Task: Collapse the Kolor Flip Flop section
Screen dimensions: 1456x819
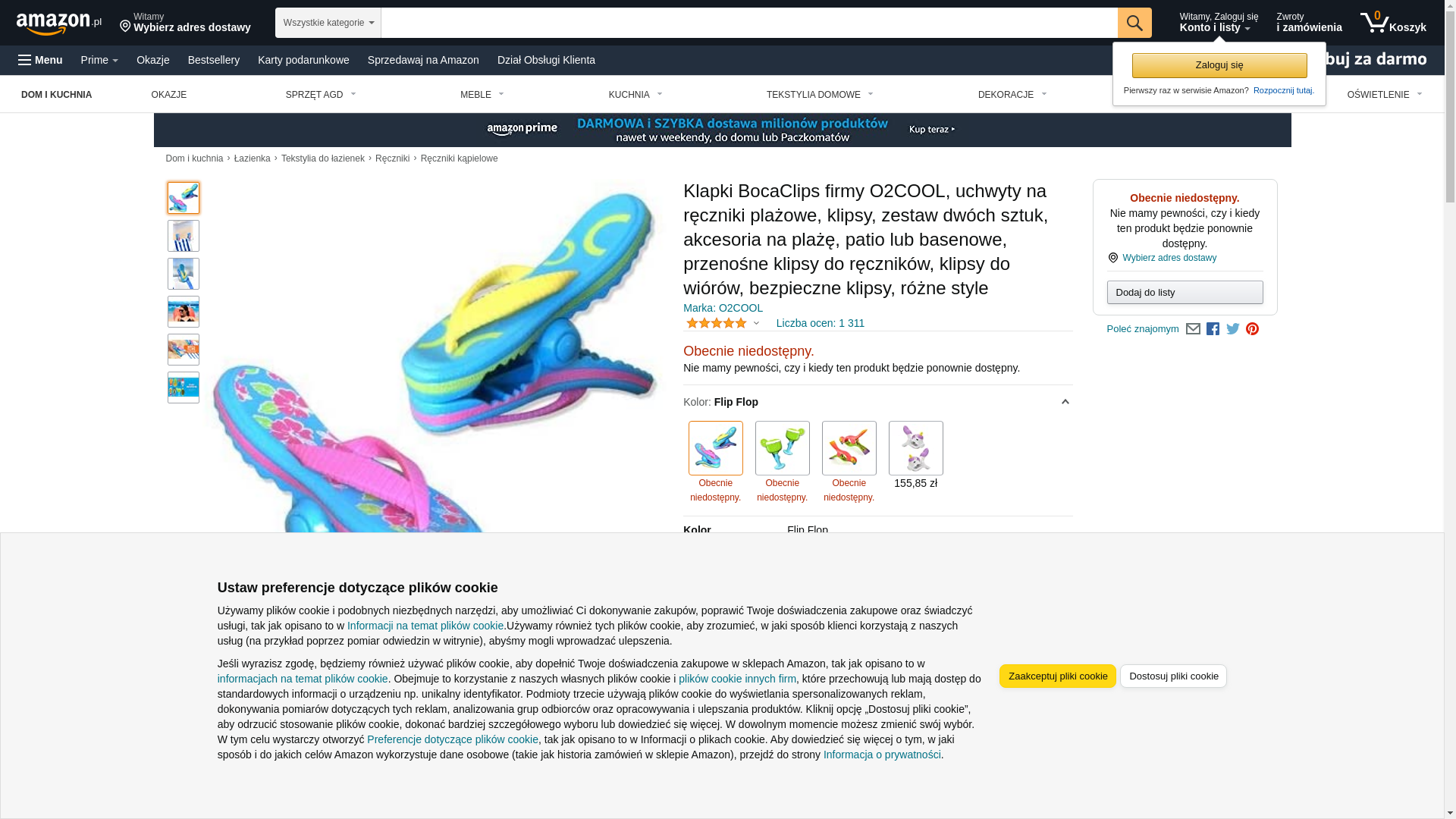Action: coord(1065,402)
